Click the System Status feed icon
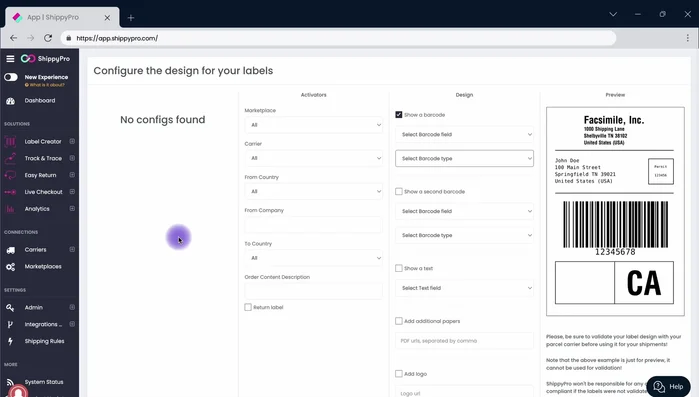The height and width of the screenshot is (397, 699). tap(10, 382)
